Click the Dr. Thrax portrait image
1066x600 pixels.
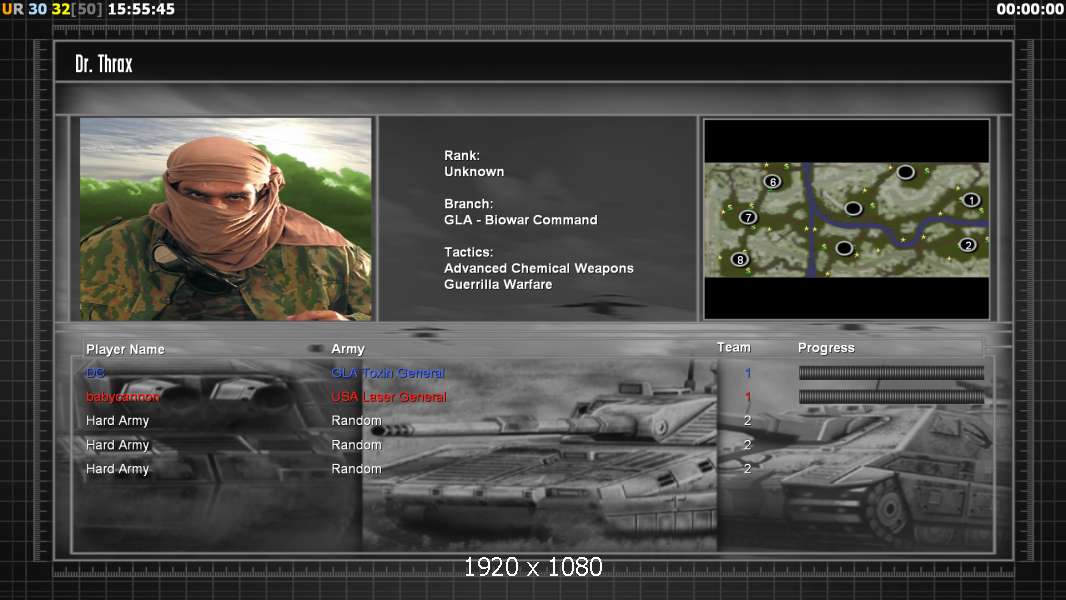[x=226, y=219]
